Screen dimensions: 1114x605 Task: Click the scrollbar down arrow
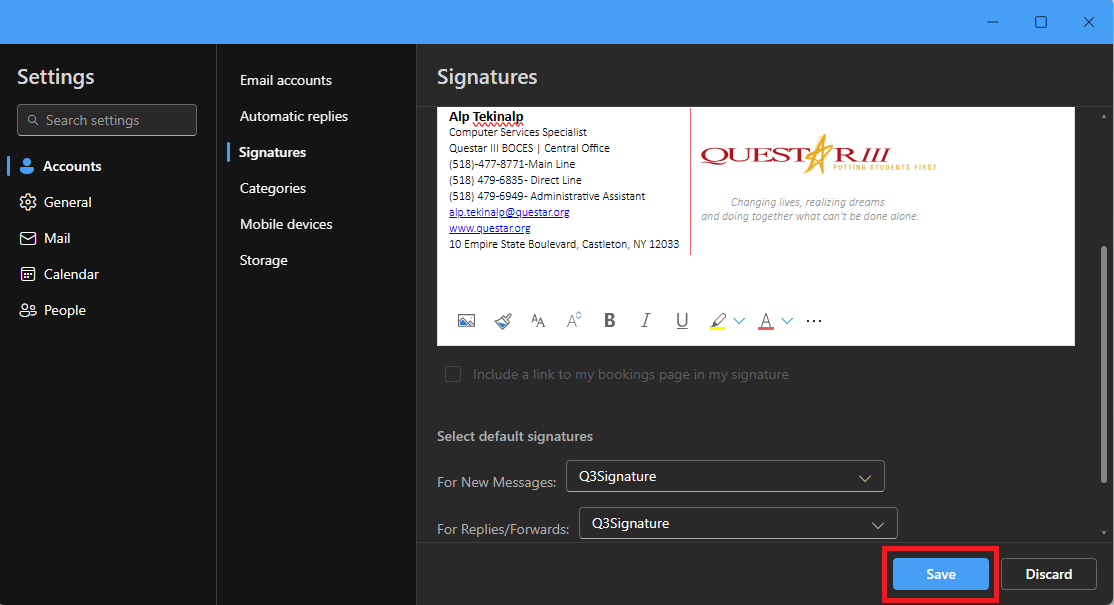(1103, 532)
